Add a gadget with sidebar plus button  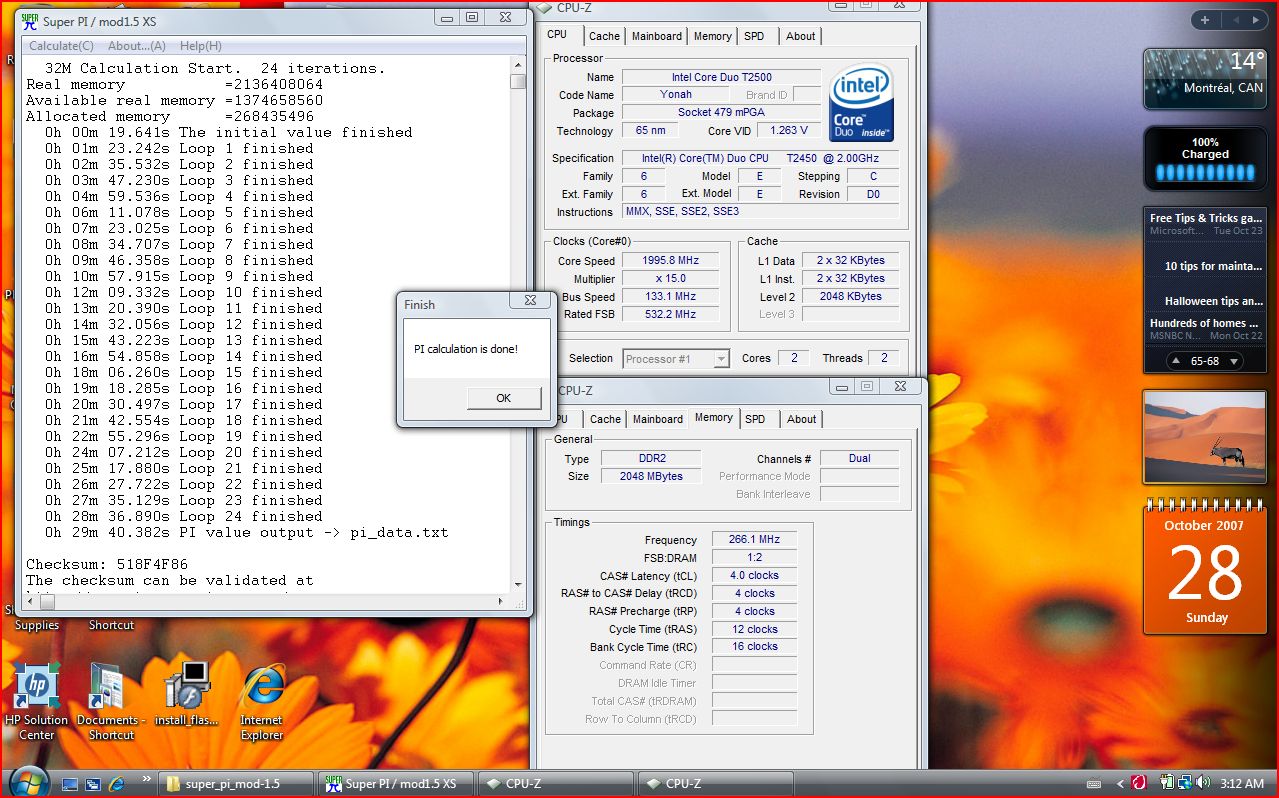point(1206,20)
